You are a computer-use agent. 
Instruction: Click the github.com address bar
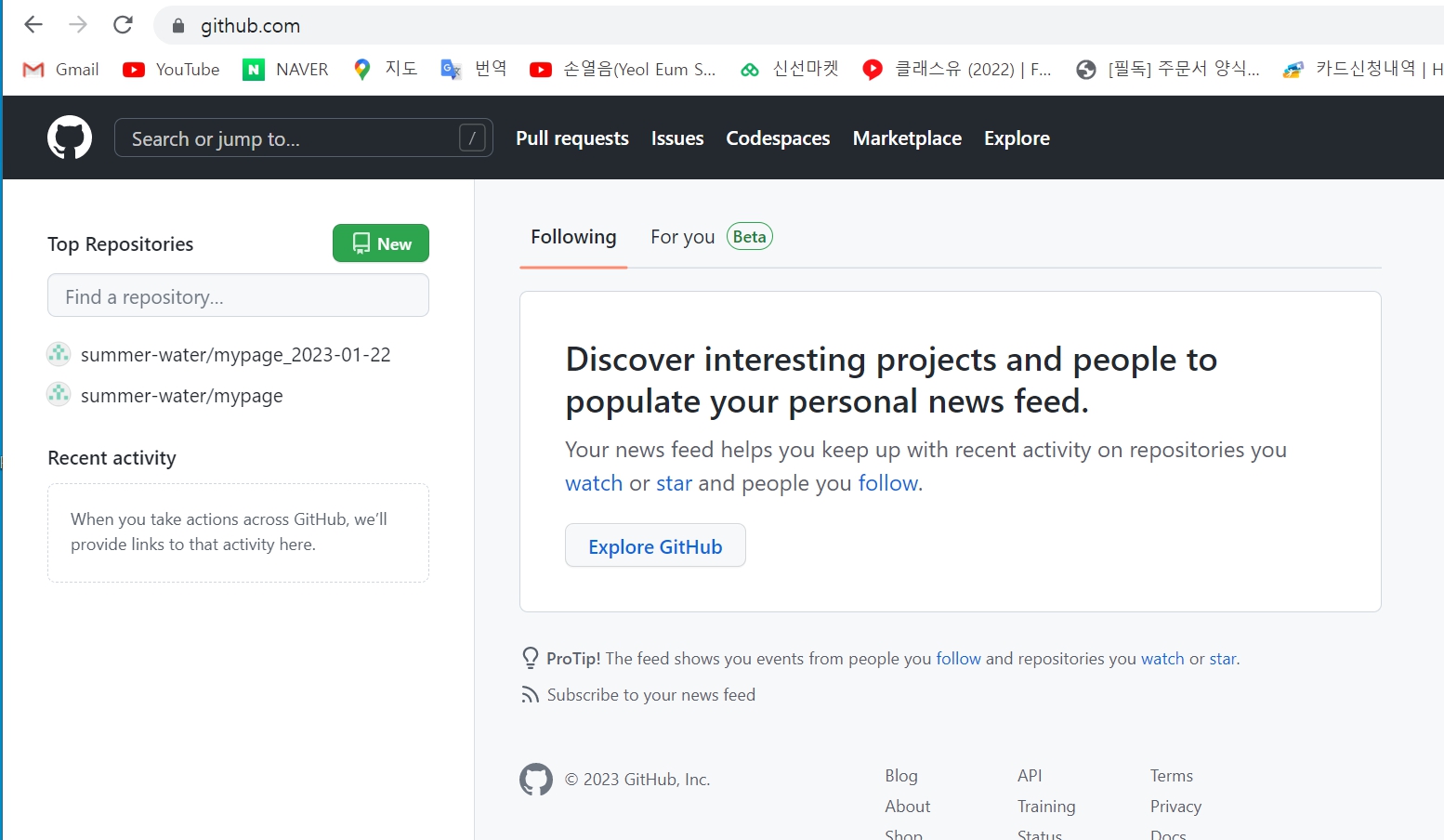pos(799,26)
